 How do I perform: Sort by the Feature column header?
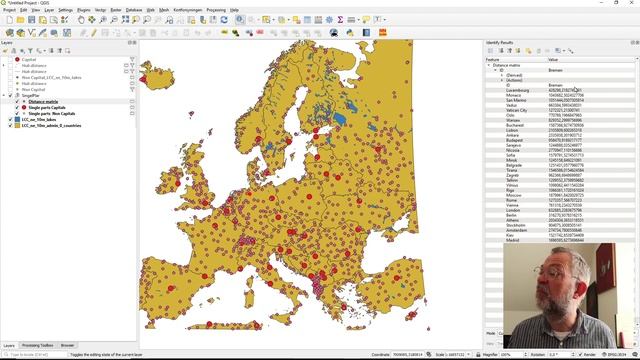point(516,60)
